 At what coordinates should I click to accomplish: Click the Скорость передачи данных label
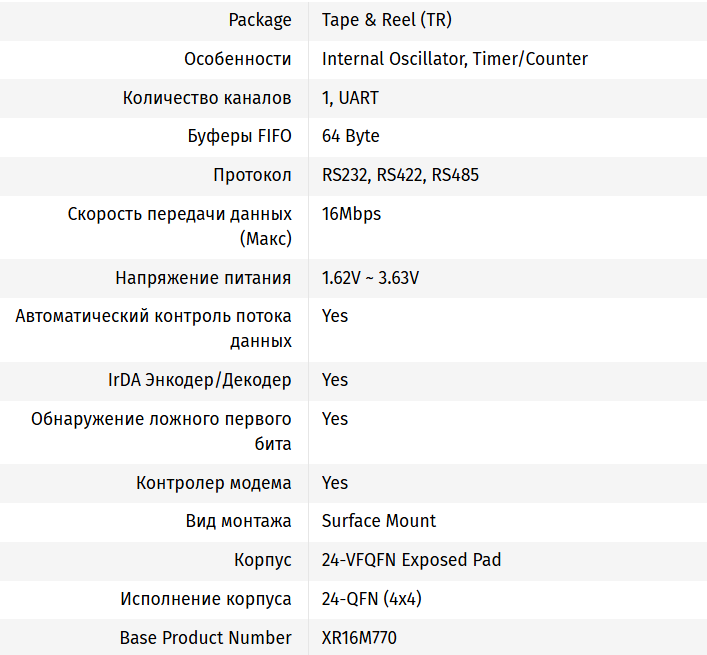[x=180, y=226]
